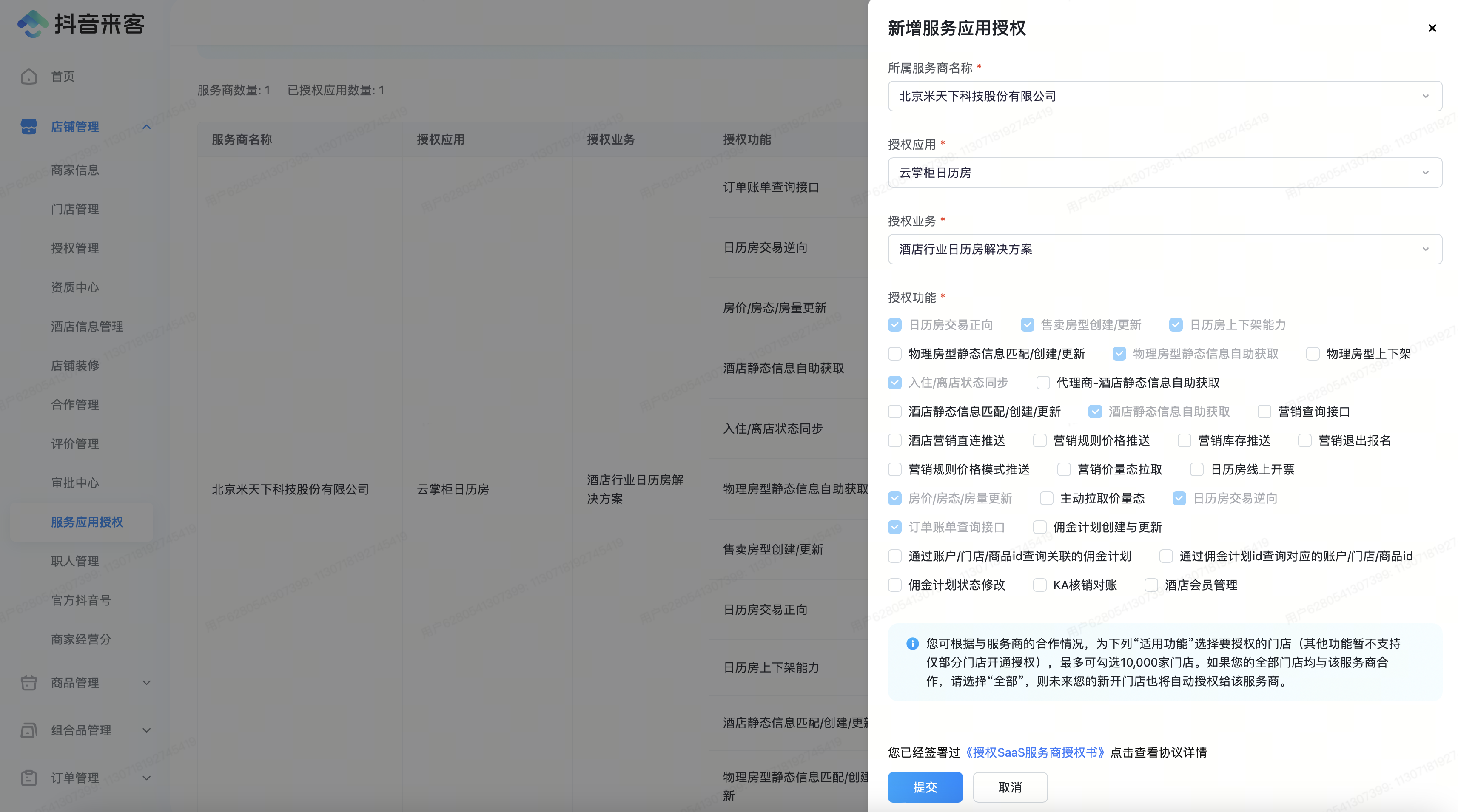Check 物理房型静态信息匹配/创建/更新 checkbox

point(895,354)
